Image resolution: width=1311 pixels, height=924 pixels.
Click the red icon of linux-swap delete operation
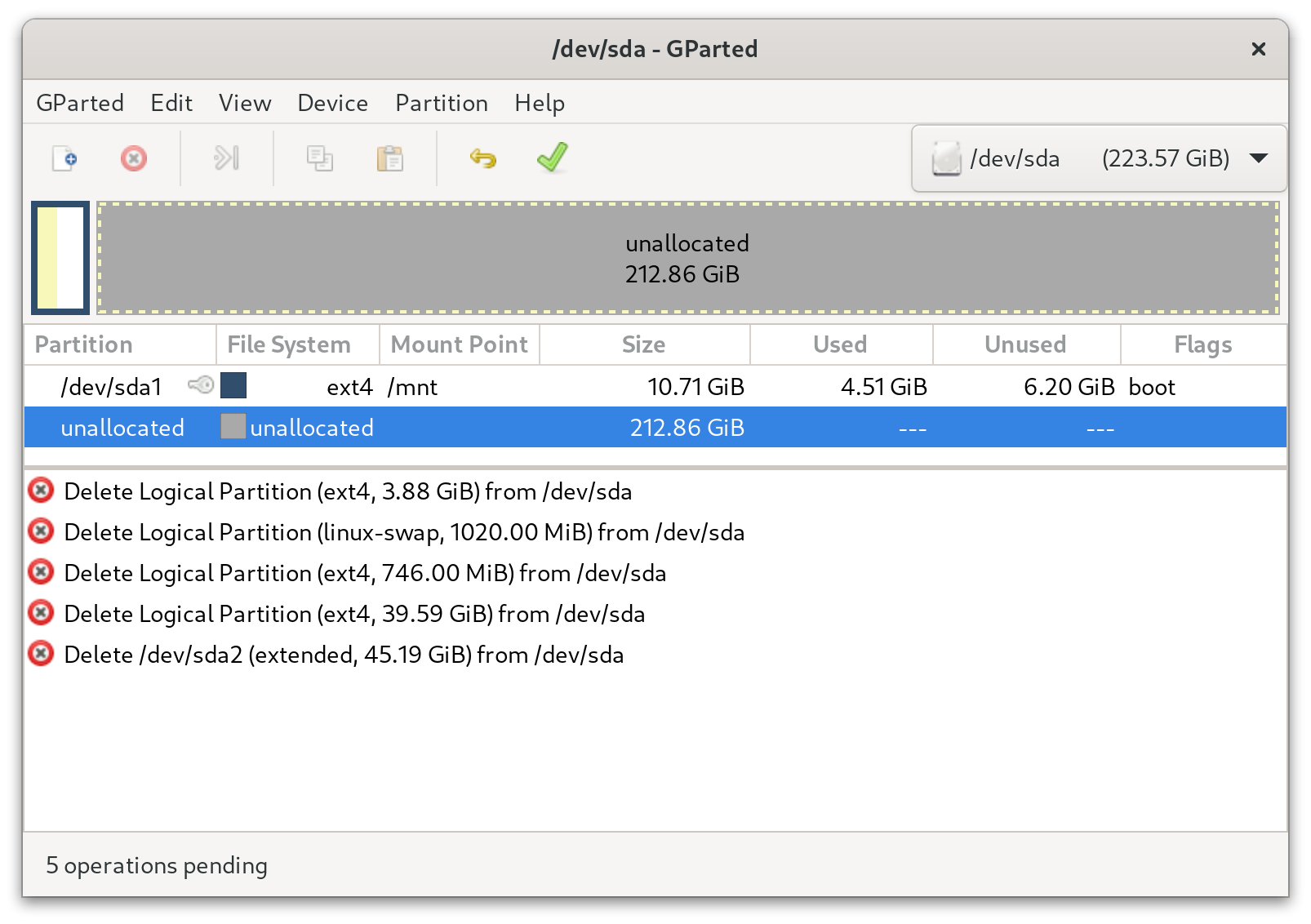click(41, 531)
